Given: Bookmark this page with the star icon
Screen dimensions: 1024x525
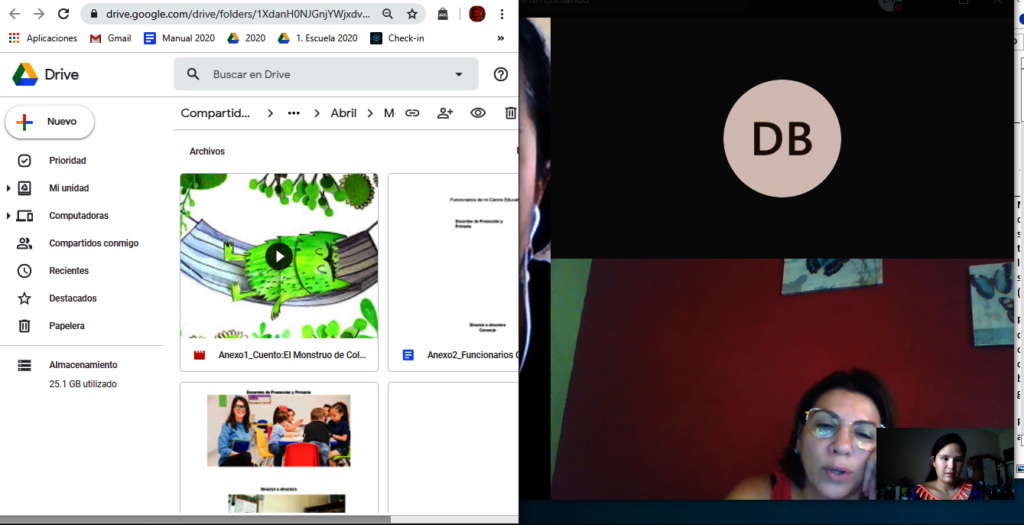Looking at the screenshot, I should pos(412,14).
